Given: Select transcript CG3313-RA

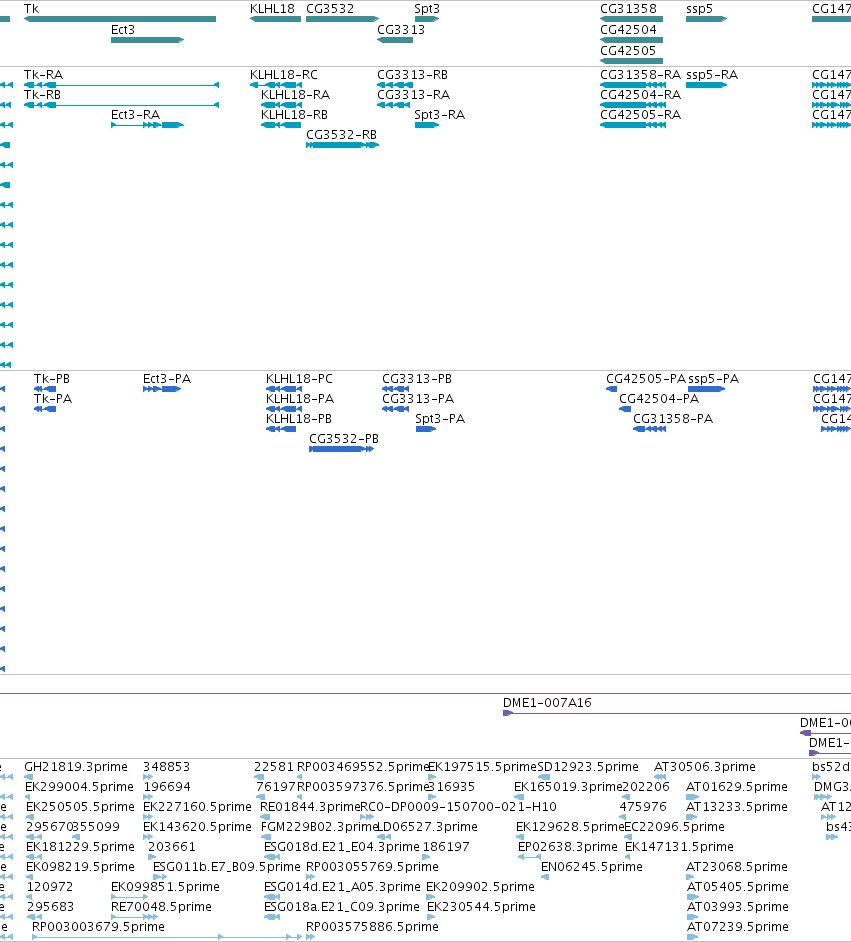Looking at the screenshot, I should 393,105.
